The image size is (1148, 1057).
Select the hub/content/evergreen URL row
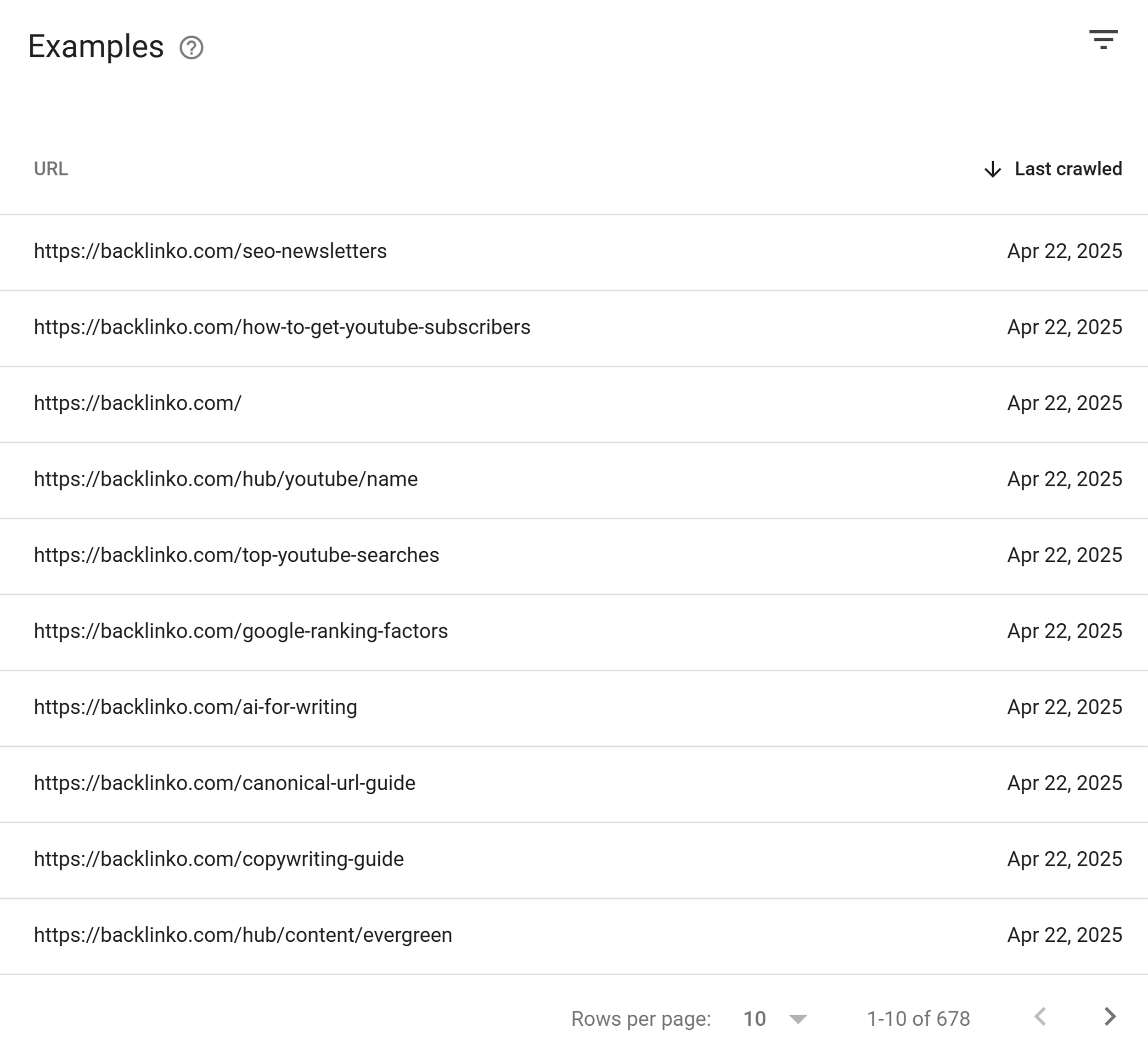tap(574, 936)
